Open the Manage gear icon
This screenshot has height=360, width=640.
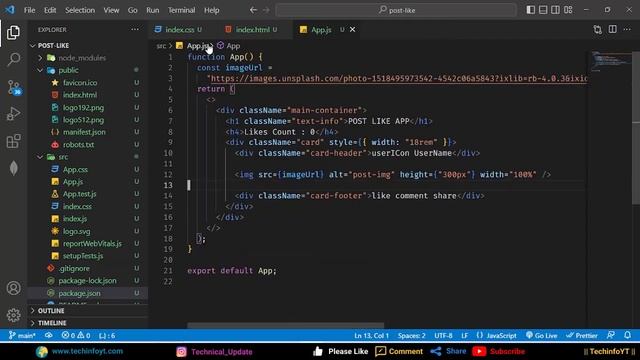[13, 315]
